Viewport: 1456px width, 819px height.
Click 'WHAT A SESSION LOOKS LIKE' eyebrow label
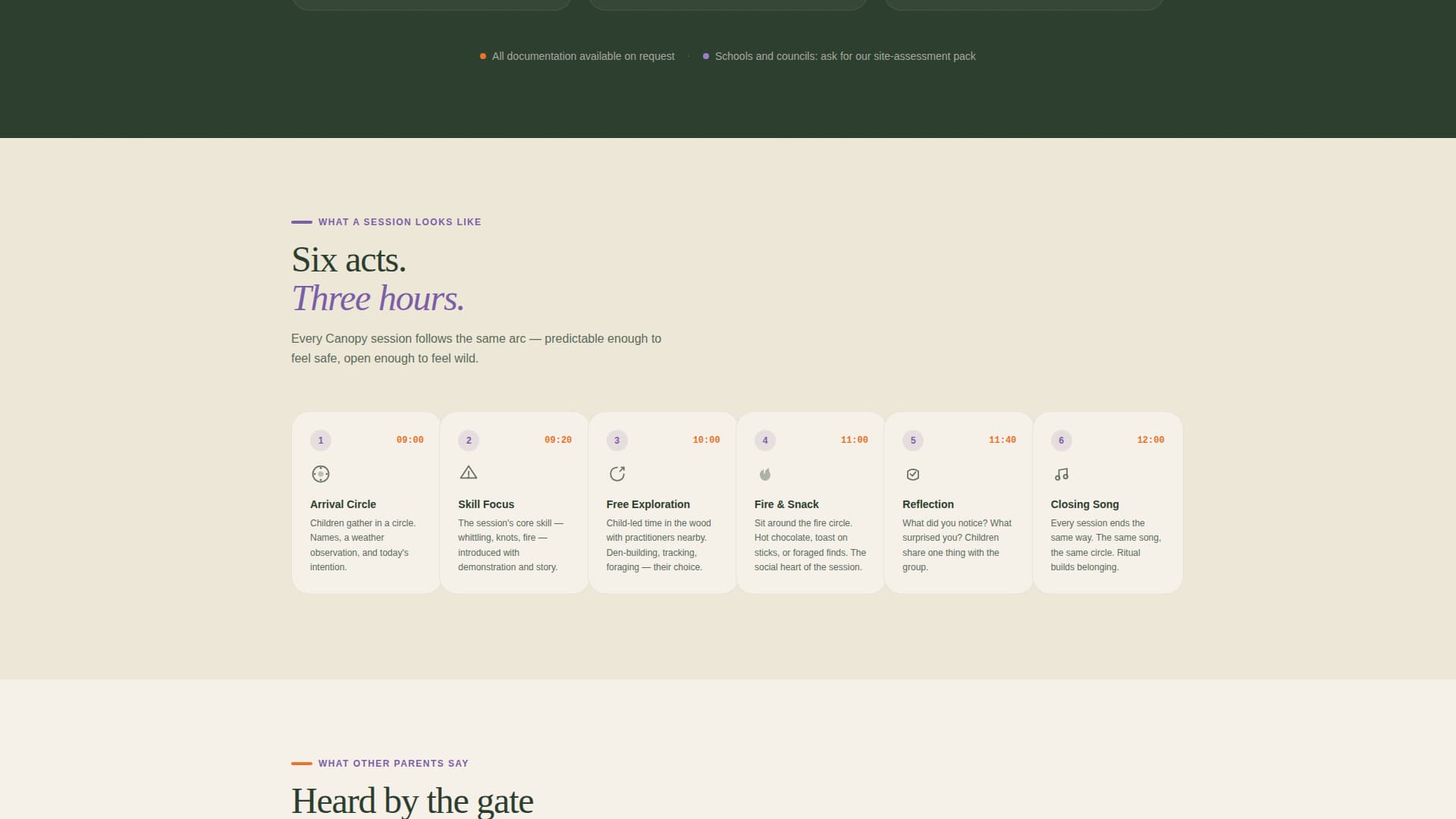pyautogui.click(x=400, y=222)
